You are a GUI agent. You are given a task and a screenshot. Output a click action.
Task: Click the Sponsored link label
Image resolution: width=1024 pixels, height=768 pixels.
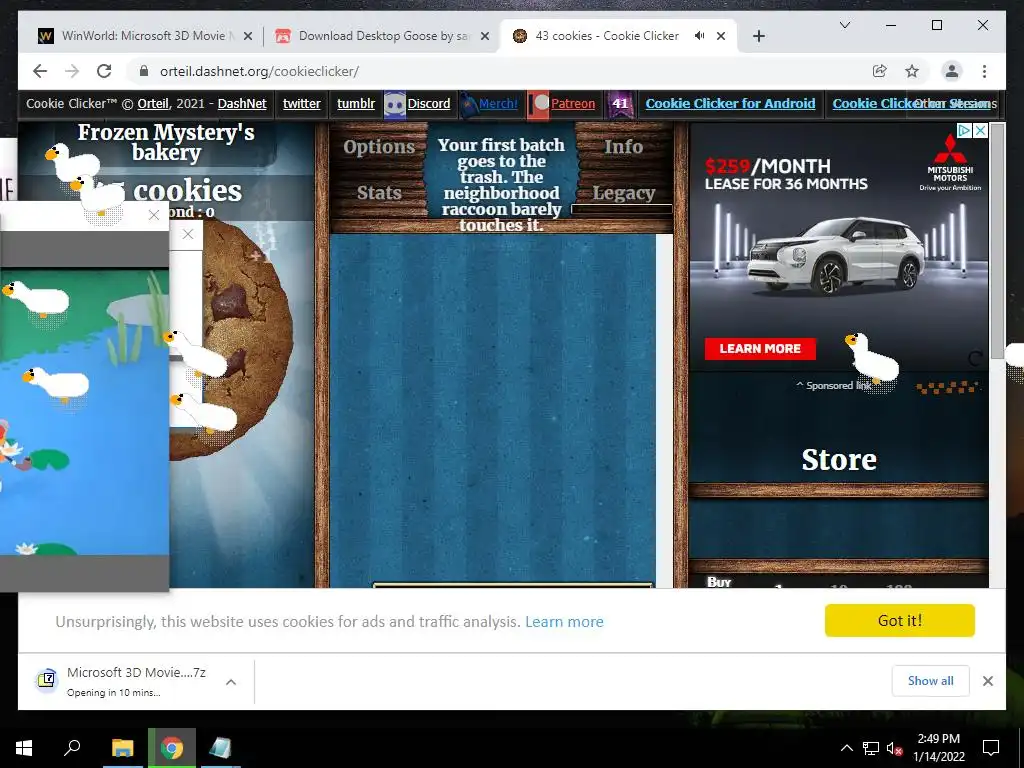click(834, 385)
